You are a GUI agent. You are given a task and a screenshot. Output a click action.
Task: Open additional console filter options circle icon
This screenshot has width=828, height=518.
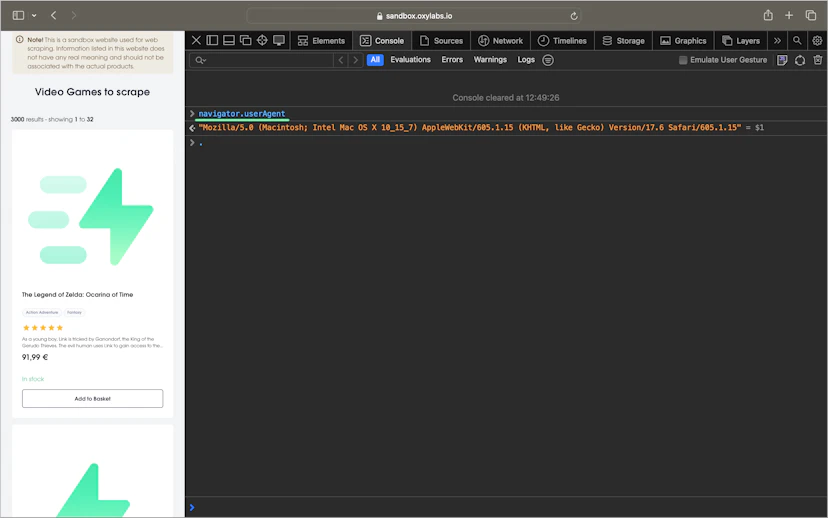pyautogui.click(x=548, y=60)
